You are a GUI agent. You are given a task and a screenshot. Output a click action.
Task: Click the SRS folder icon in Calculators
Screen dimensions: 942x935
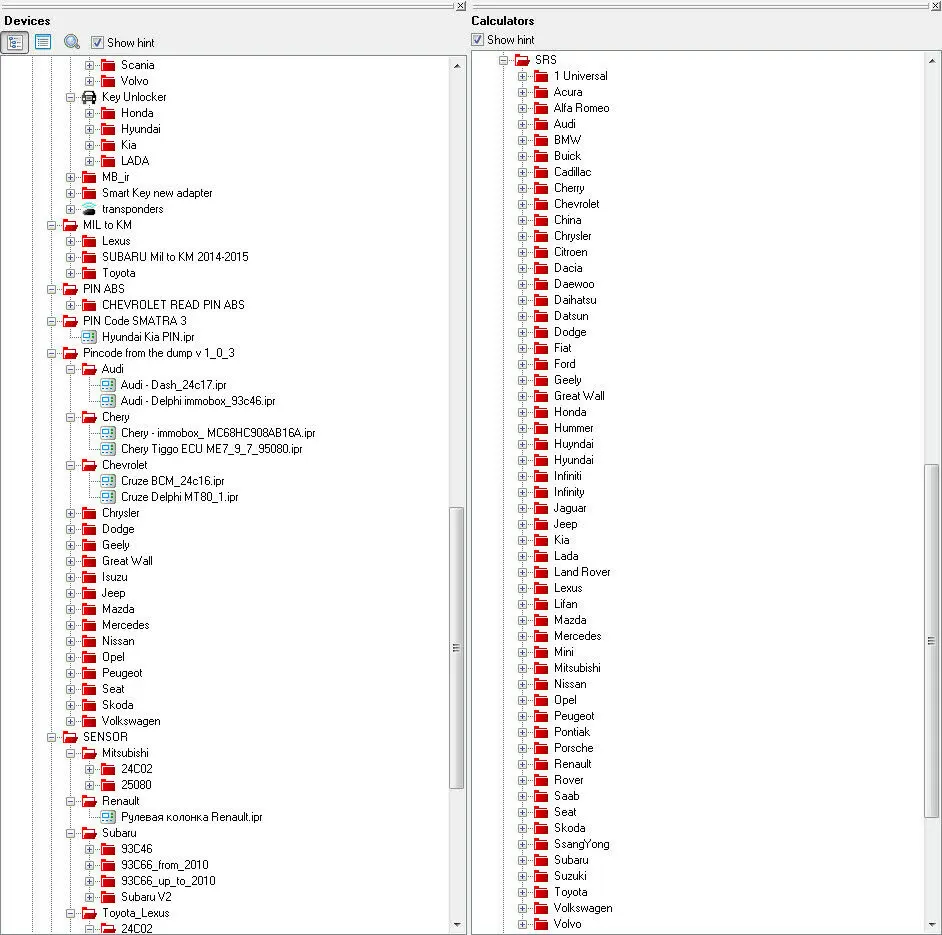[522, 60]
